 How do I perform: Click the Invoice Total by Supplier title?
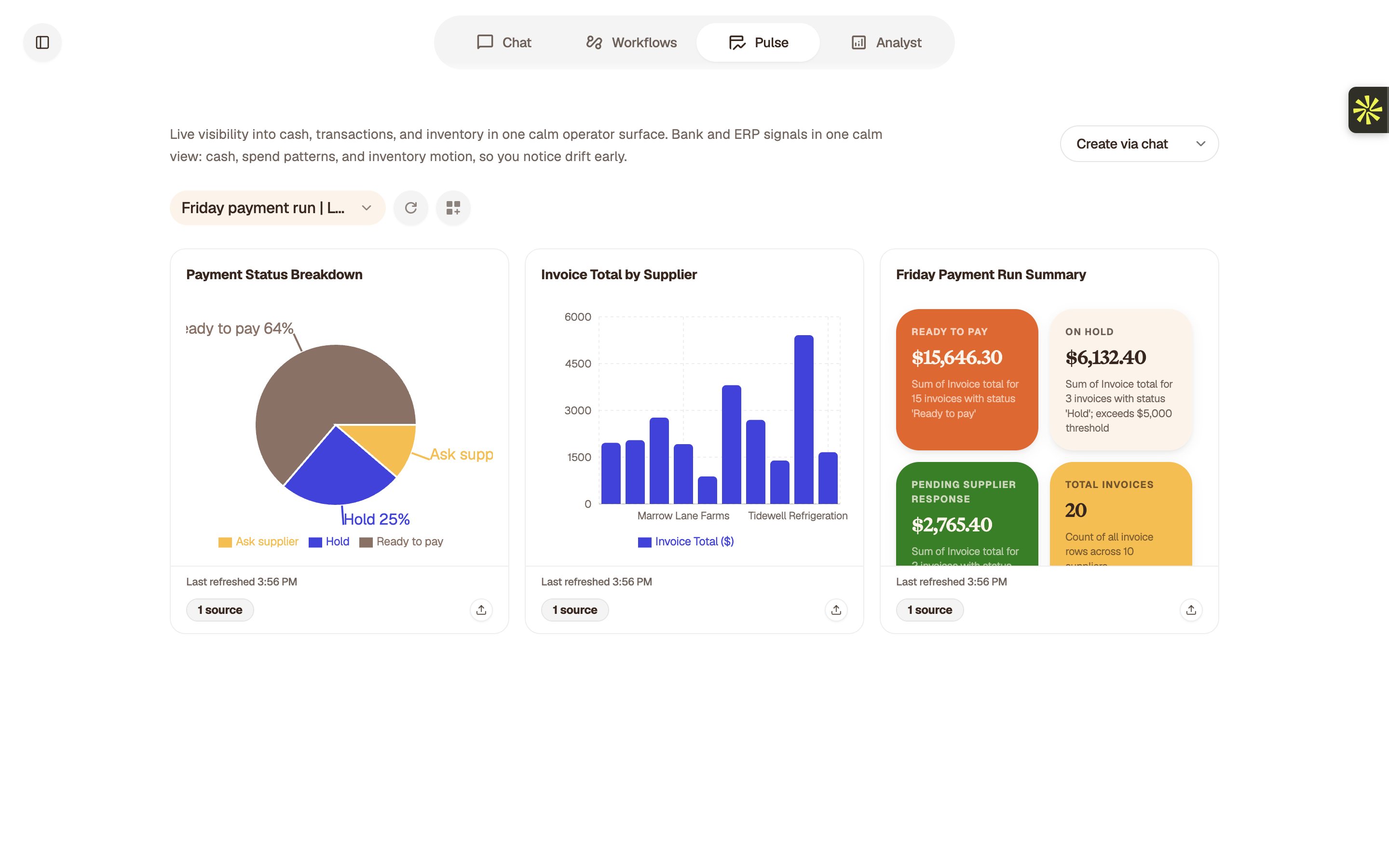(619, 275)
